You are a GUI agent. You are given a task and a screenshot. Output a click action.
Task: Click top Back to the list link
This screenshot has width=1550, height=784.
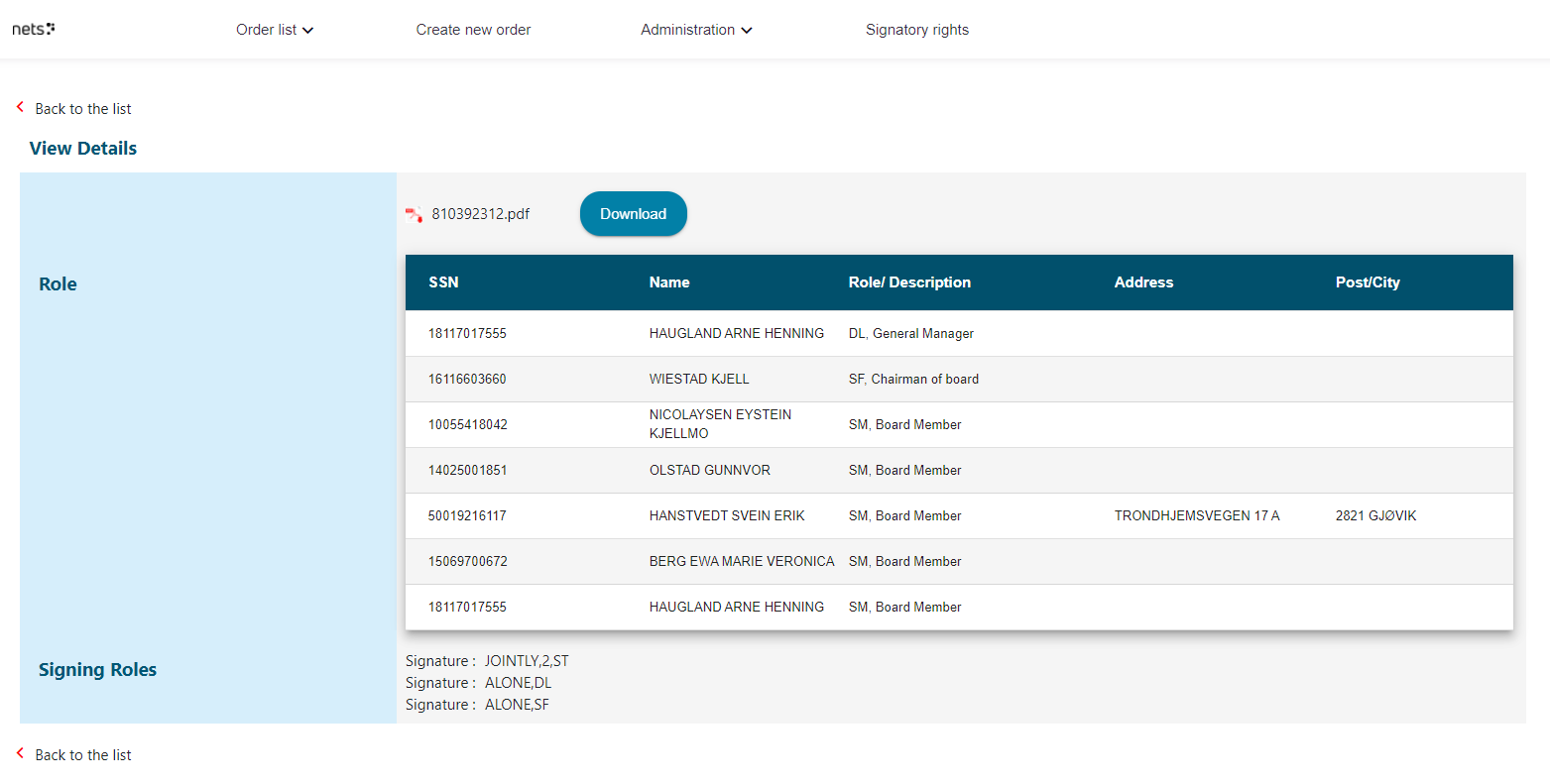(x=83, y=109)
